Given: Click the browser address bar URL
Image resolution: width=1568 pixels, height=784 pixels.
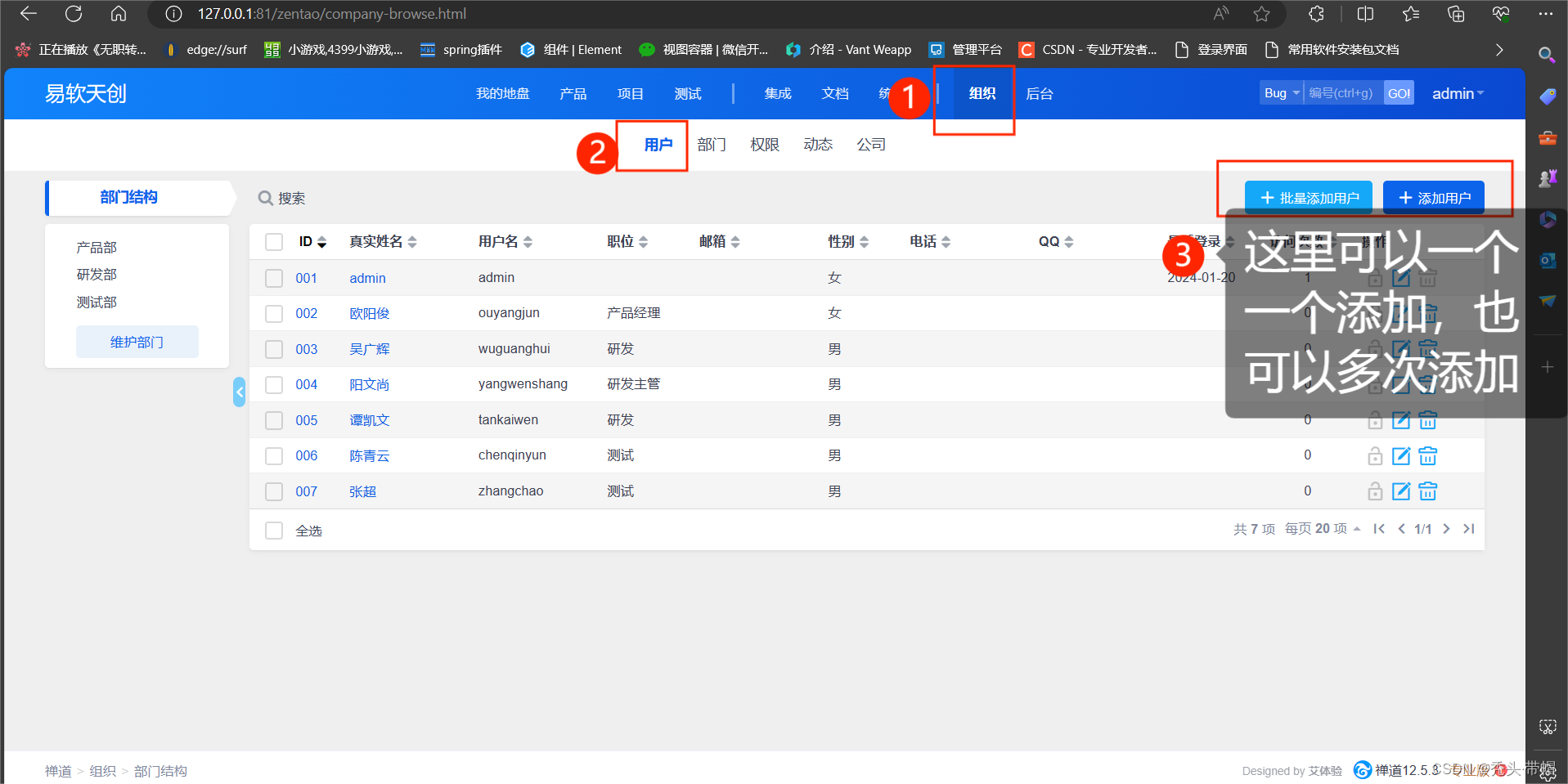Looking at the screenshot, I should tap(332, 14).
